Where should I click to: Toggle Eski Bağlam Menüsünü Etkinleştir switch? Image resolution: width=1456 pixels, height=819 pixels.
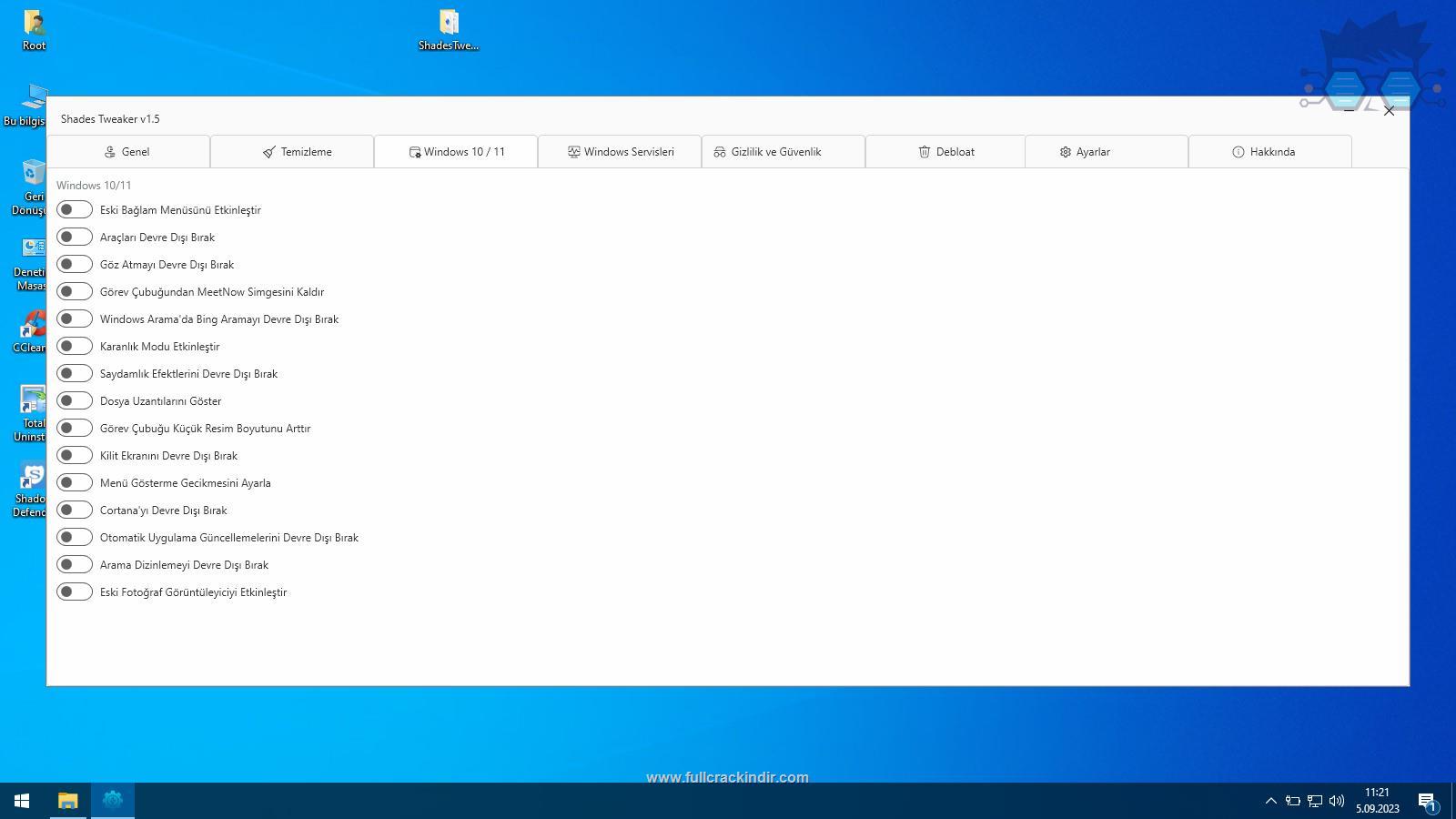75,210
